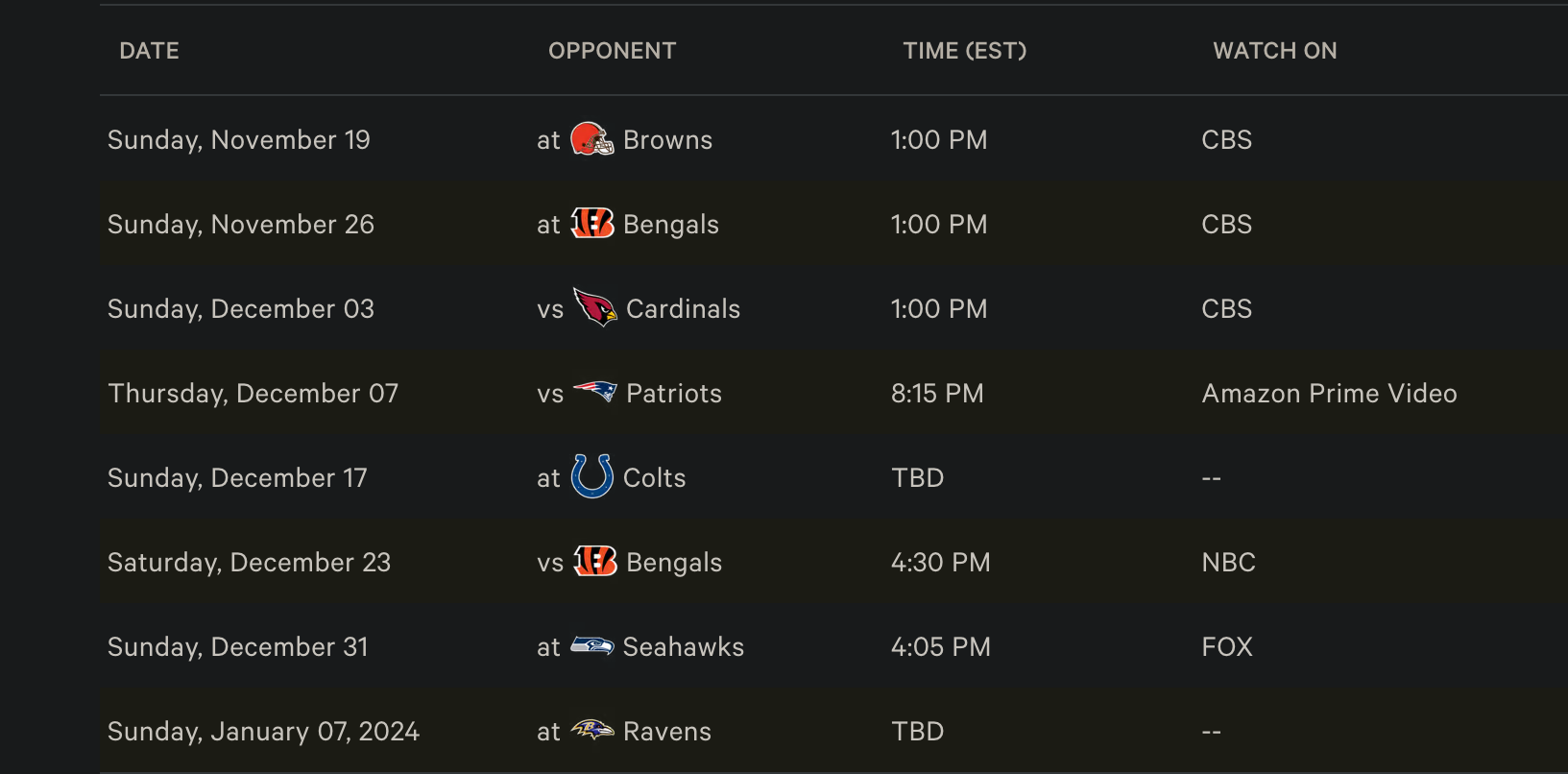Click the WATCH ON column header
The image size is (1568, 774).
click(1274, 51)
